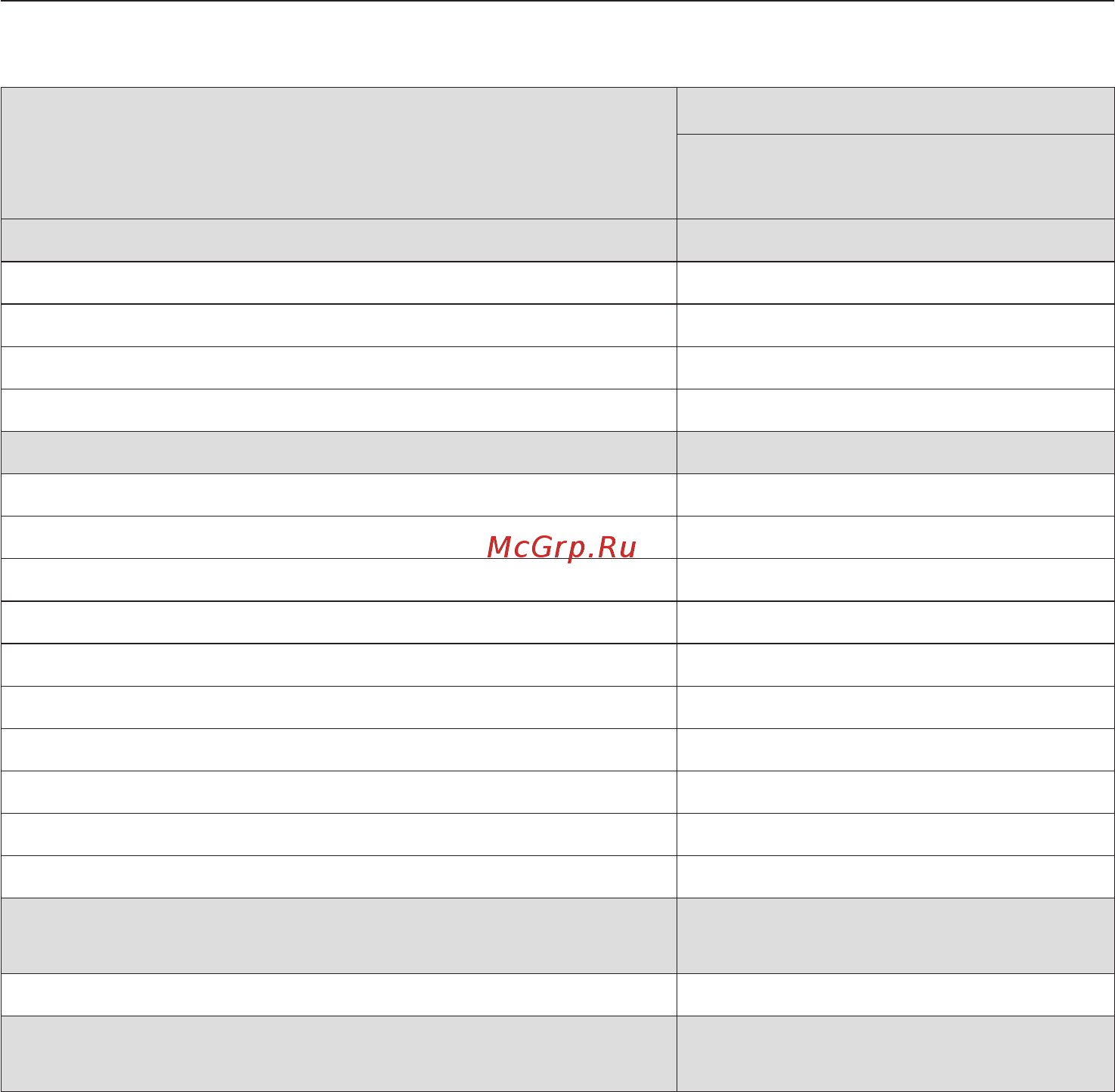Click the red McGrp.Ru watermark text

[x=562, y=548]
